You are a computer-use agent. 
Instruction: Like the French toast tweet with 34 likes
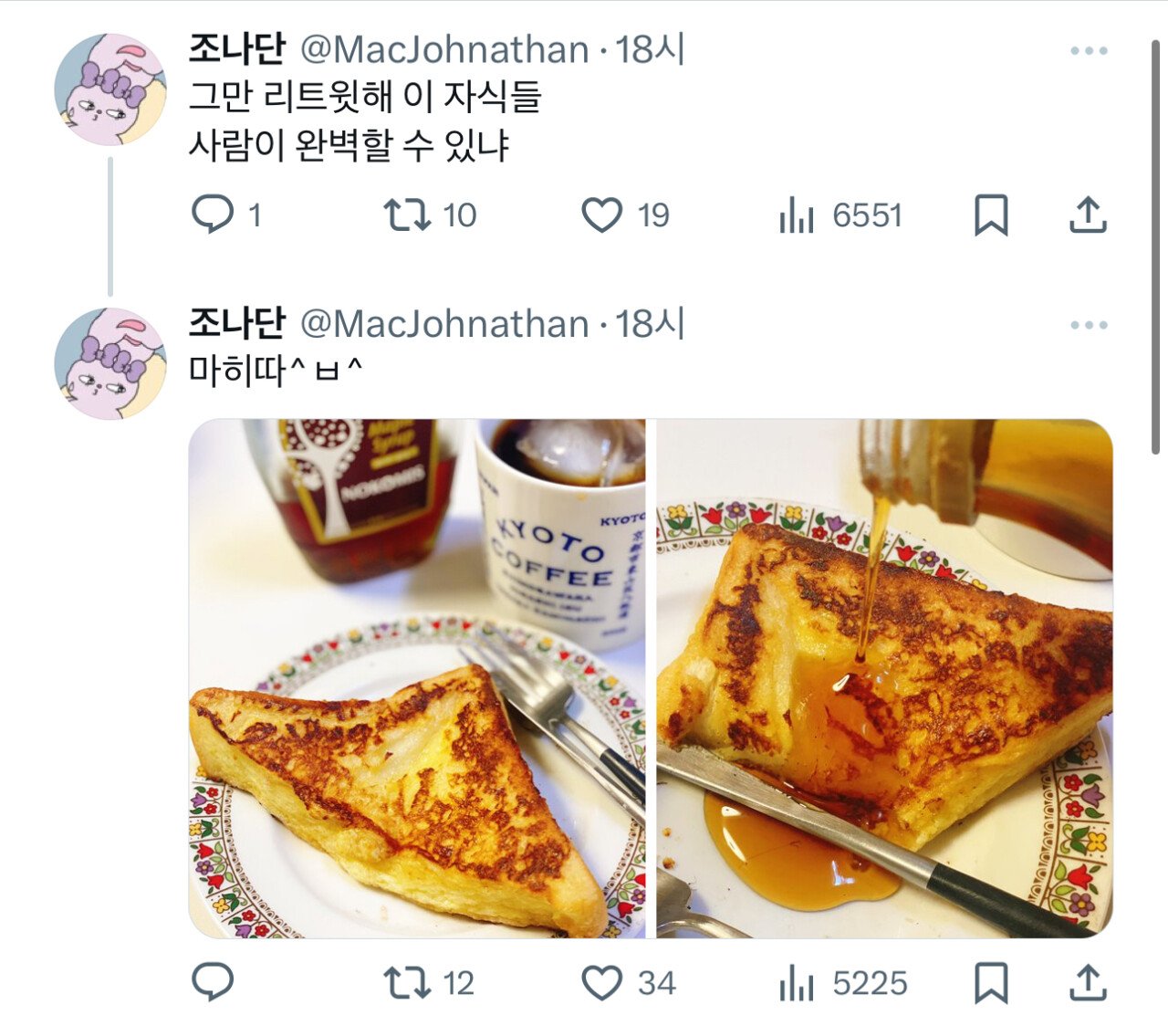(602, 983)
